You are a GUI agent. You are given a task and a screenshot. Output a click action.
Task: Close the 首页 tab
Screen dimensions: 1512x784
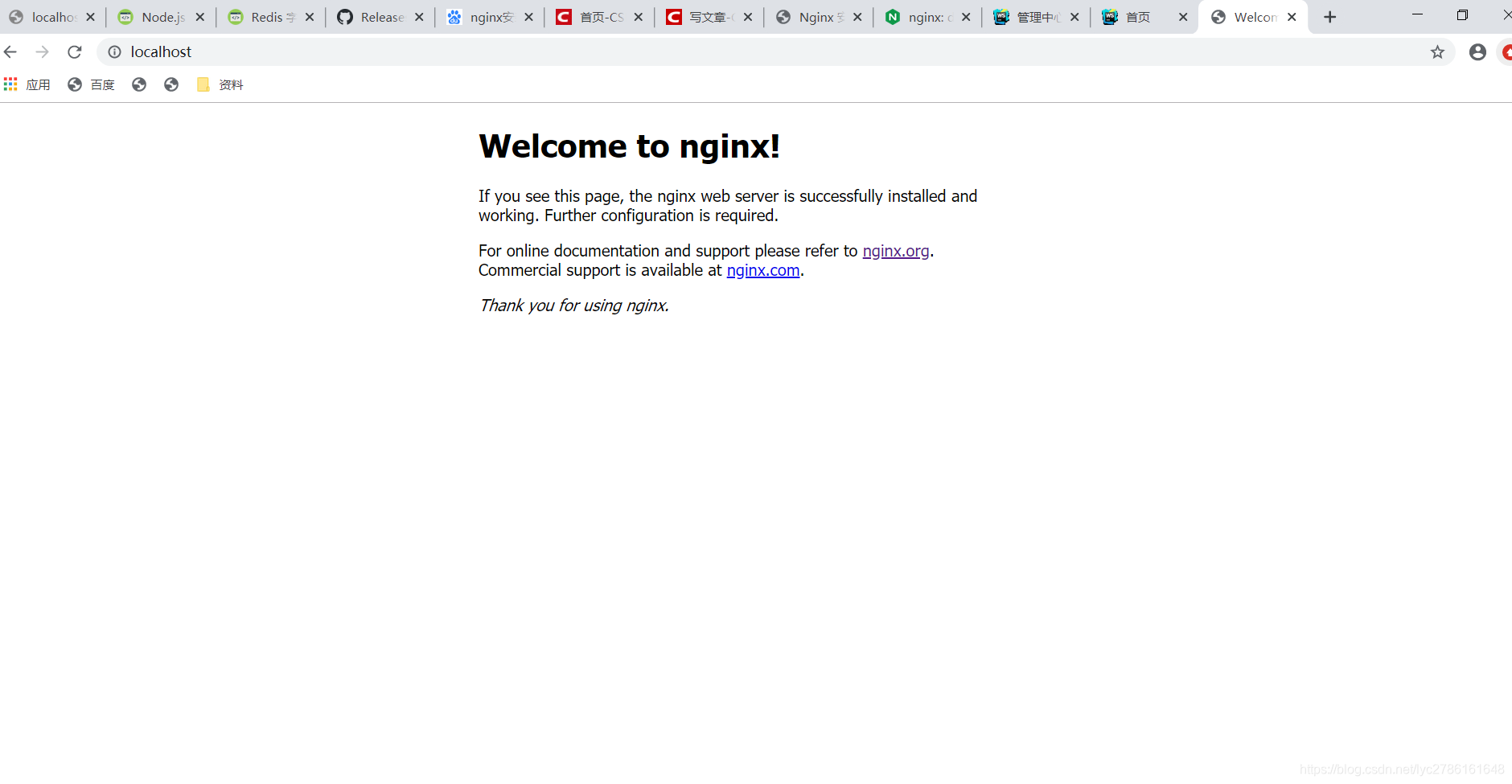click(1183, 17)
